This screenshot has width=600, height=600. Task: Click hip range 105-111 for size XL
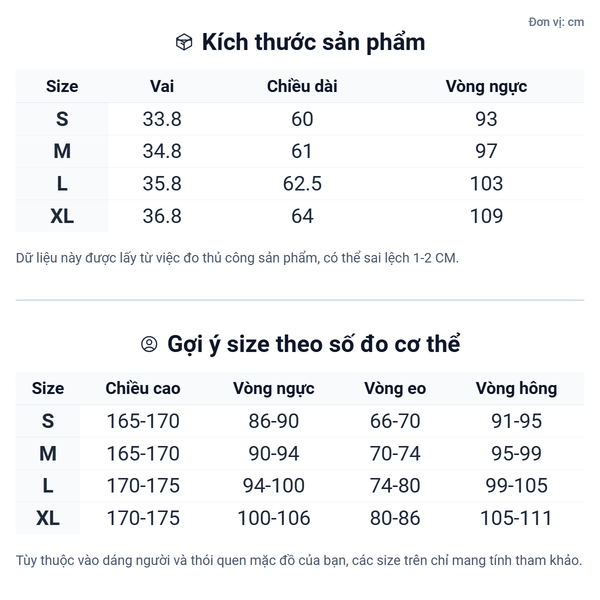coord(516,518)
